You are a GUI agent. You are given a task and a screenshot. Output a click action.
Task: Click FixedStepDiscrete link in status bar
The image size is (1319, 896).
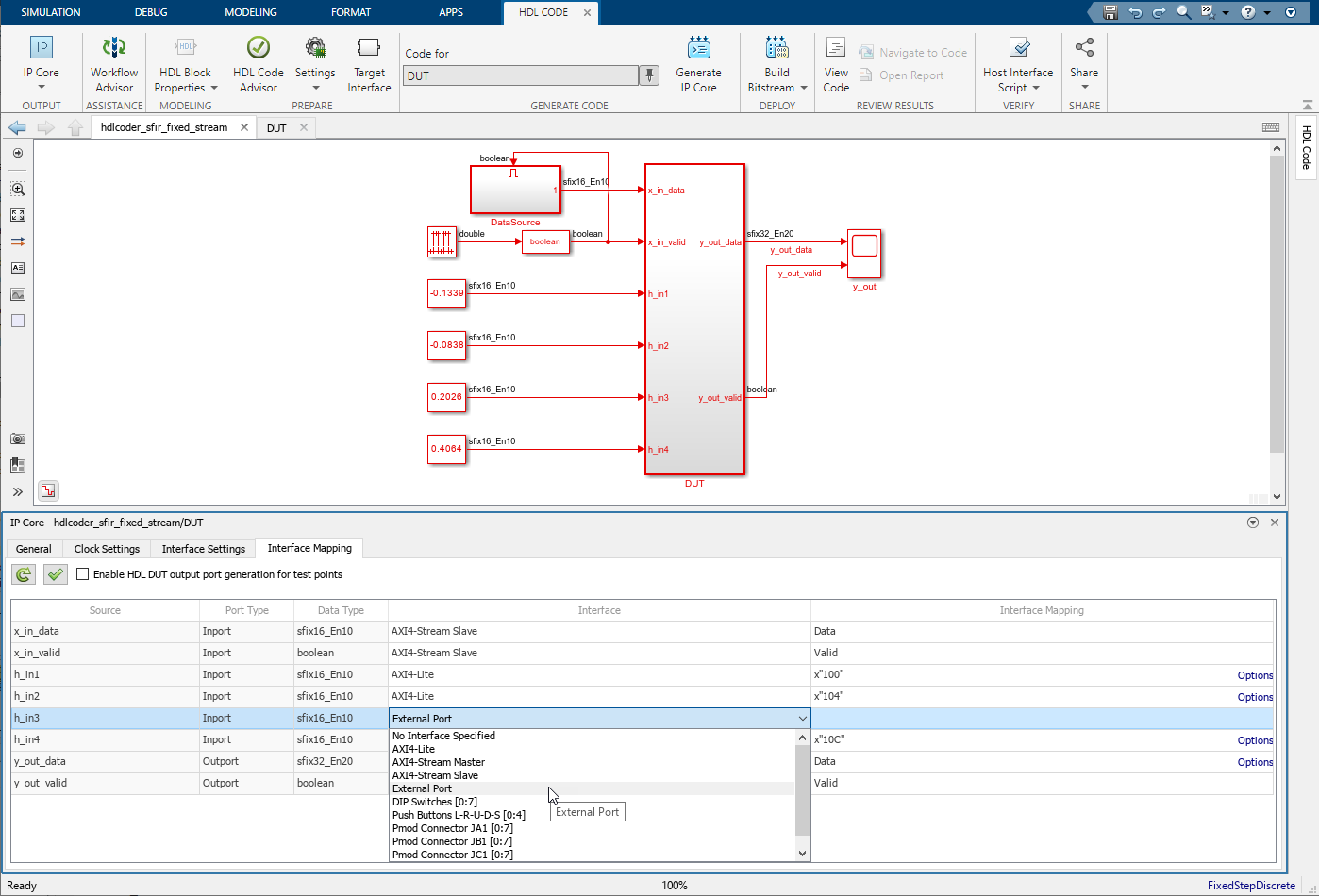point(1251,886)
